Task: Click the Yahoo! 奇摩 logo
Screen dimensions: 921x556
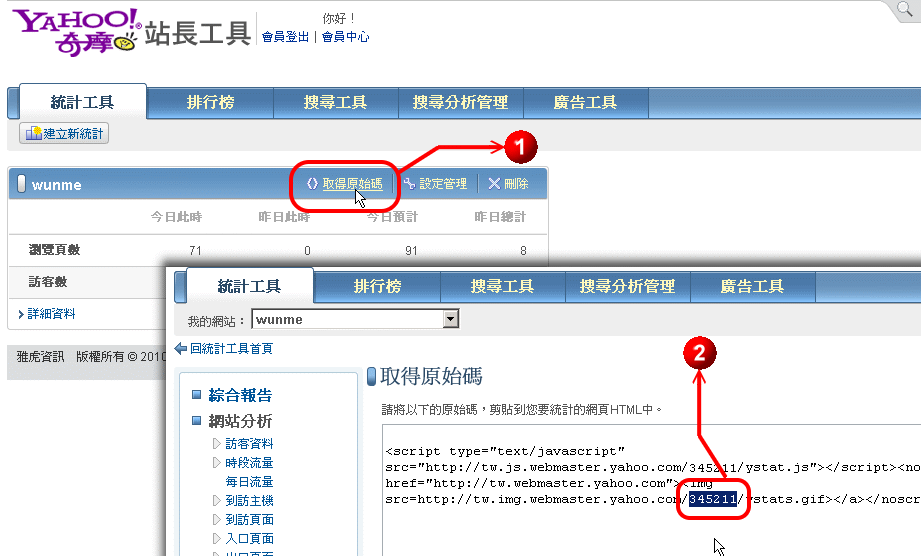Action: 76,32
